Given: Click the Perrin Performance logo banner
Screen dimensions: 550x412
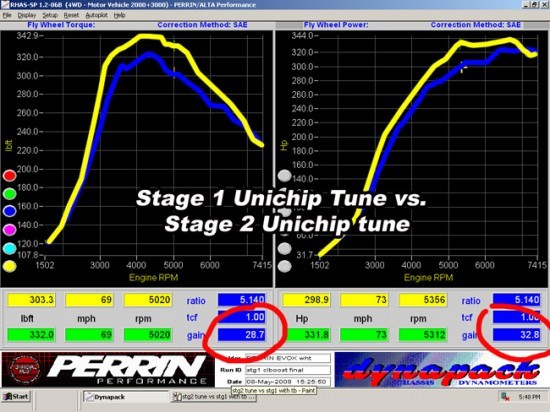Looking at the screenshot, I should tap(108, 370).
